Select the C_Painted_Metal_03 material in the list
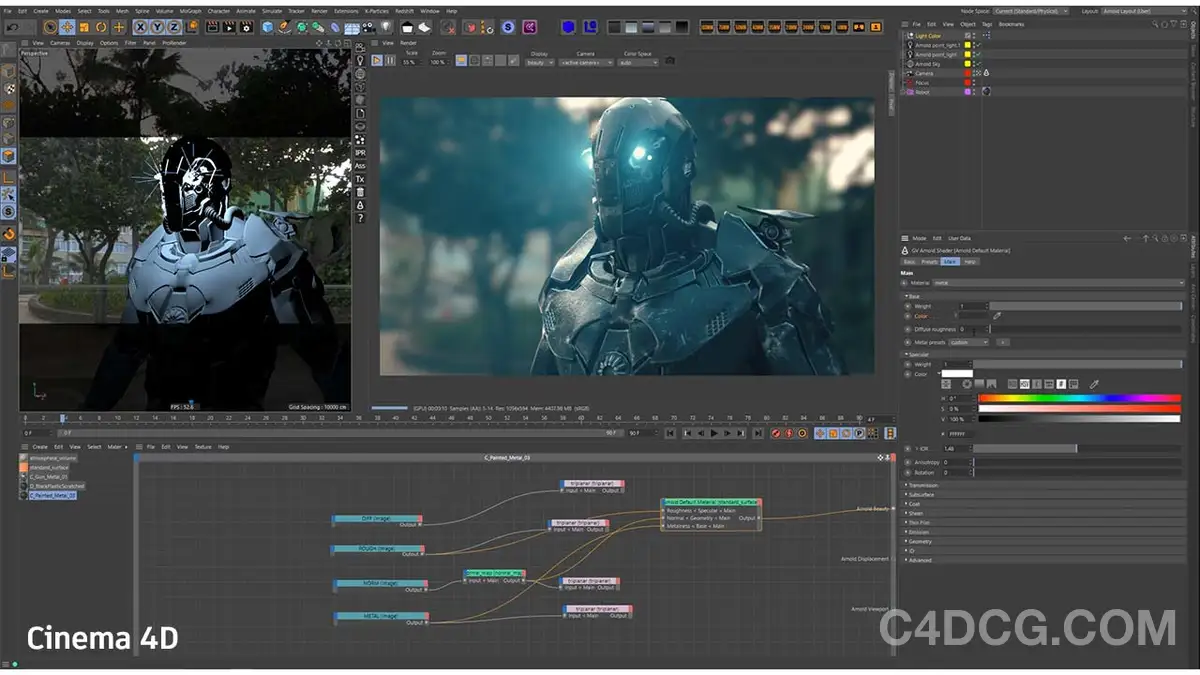Image resolution: width=1200 pixels, height=675 pixels. [49, 495]
